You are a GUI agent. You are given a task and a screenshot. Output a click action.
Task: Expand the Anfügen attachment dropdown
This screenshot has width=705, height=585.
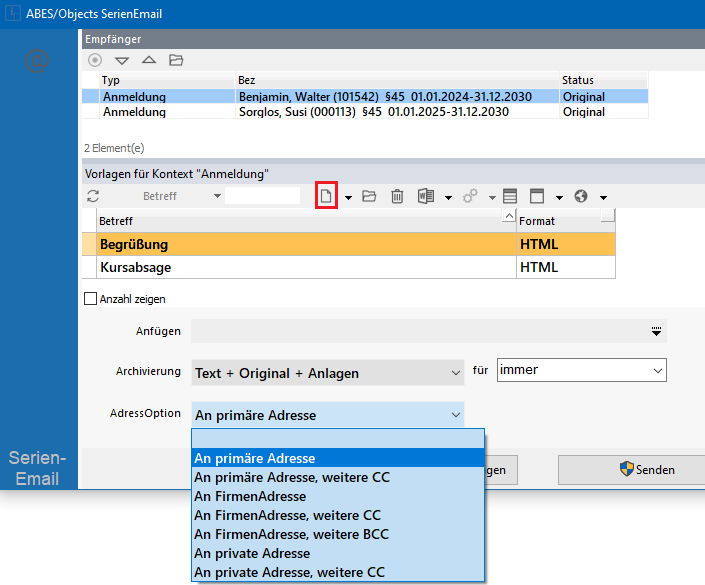(x=656, y=331)
